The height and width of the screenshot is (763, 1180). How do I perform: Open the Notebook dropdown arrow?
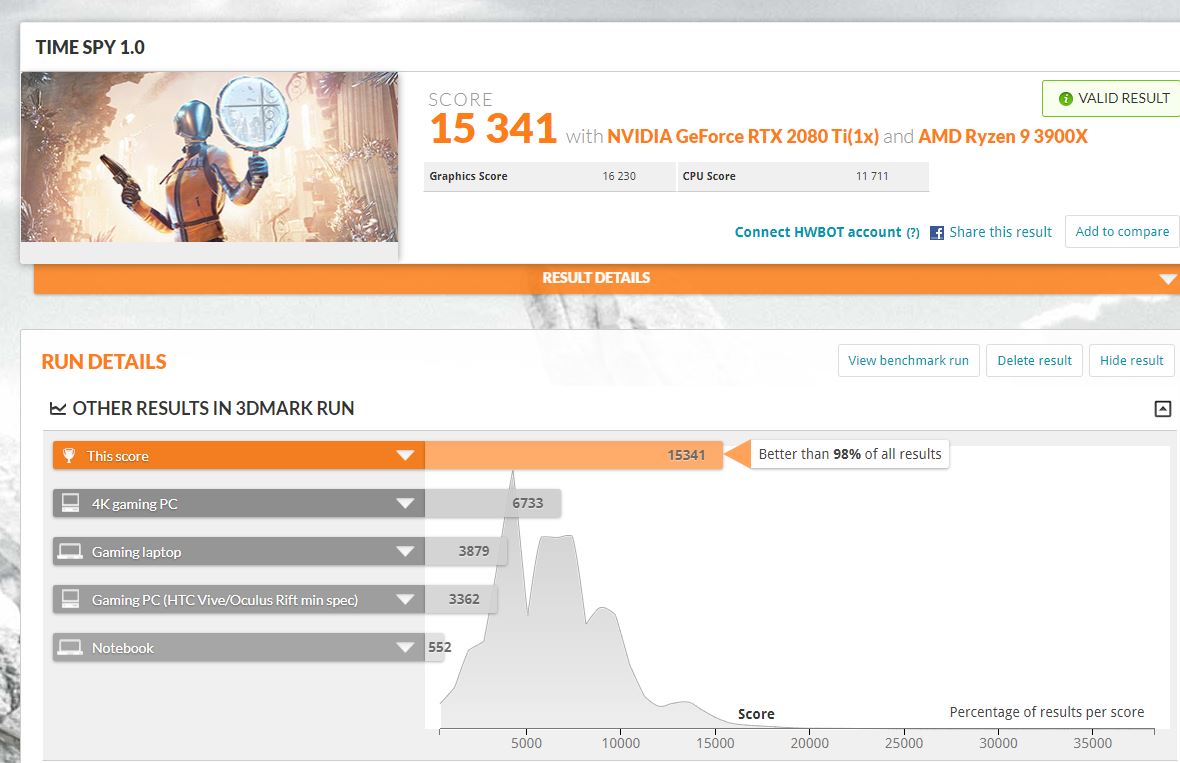coord(405,648)
